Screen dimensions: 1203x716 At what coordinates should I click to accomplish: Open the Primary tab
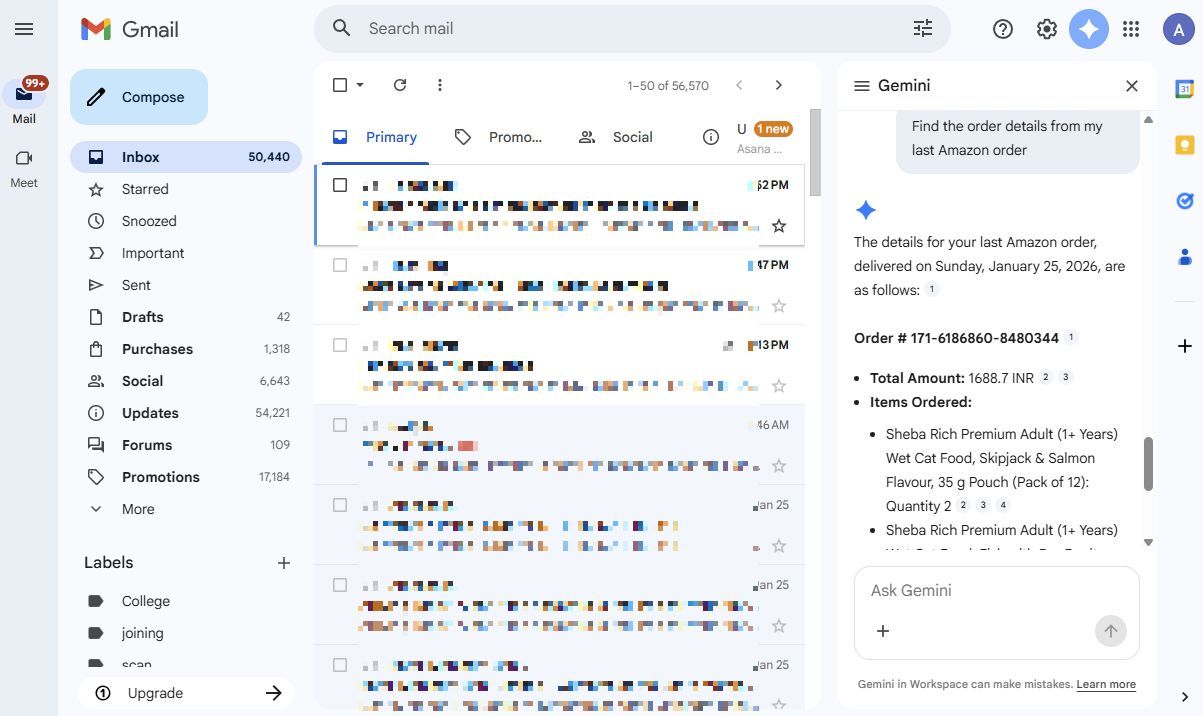(374, 137)
